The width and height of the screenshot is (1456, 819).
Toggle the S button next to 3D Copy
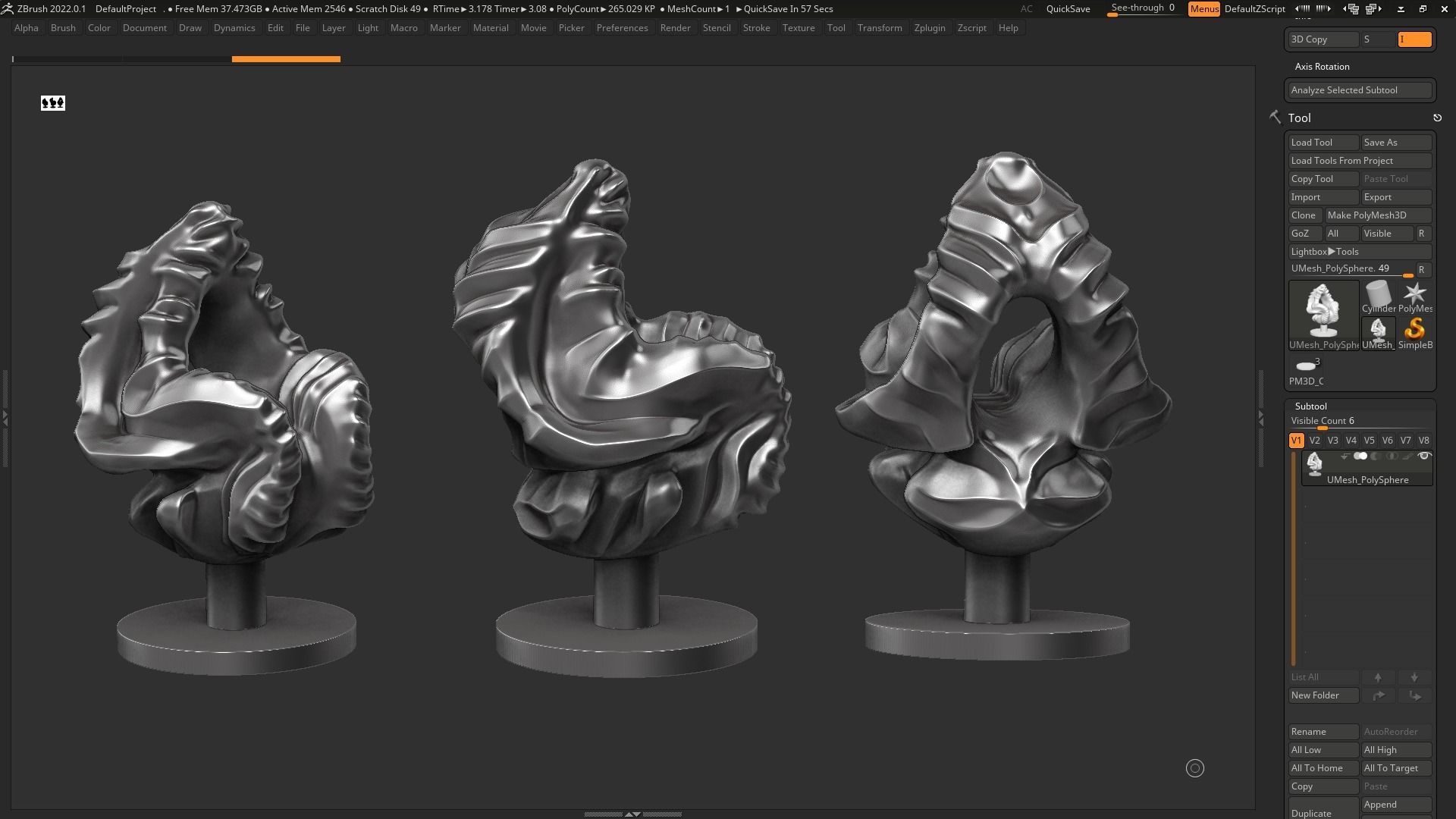1378,39
